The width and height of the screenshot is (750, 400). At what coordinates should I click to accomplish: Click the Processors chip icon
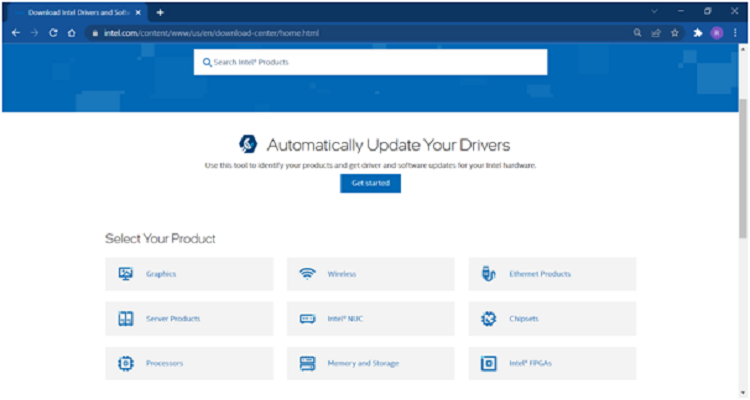(126, 364)
